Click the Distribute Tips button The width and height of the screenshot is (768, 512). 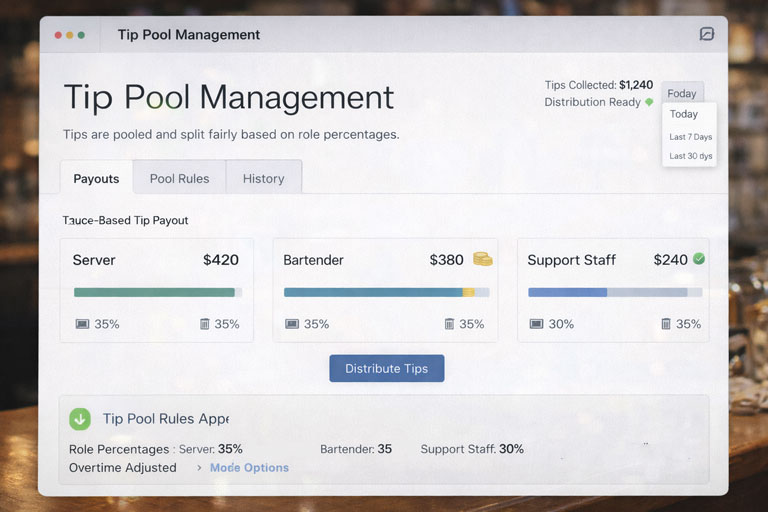386,368
